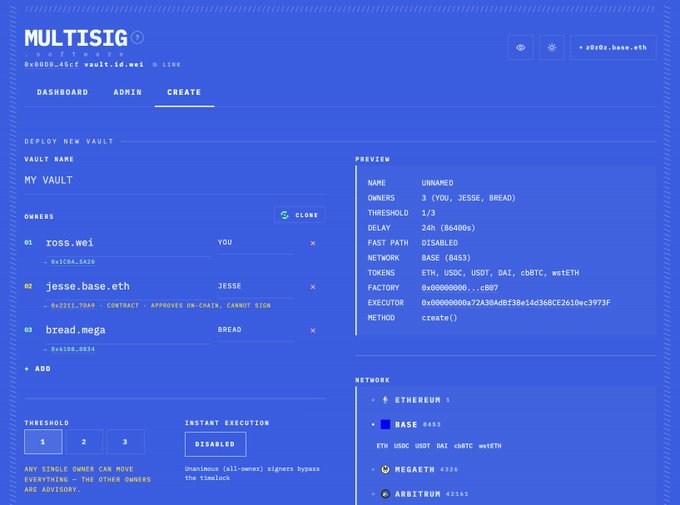Click the JESSE label field
Viewport: 680px width, 505px height.
tap(255, 286)
